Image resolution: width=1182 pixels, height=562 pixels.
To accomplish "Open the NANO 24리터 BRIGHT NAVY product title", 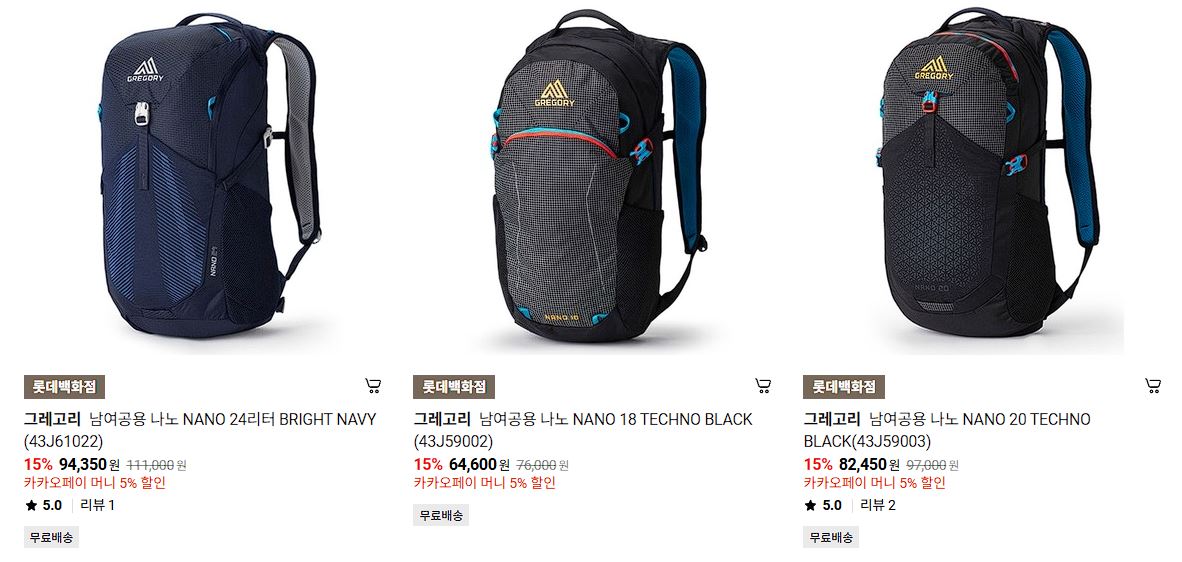I will [x=200, y=429].
